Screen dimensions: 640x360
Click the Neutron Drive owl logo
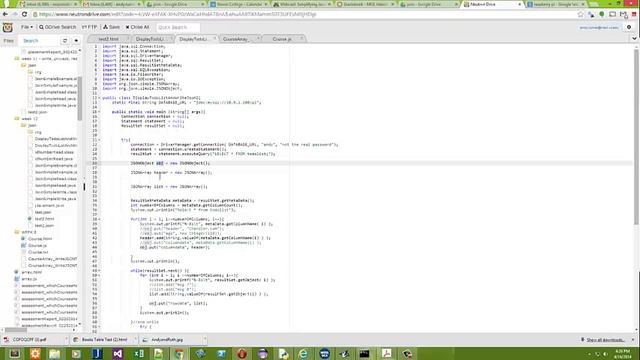(7, 27)
